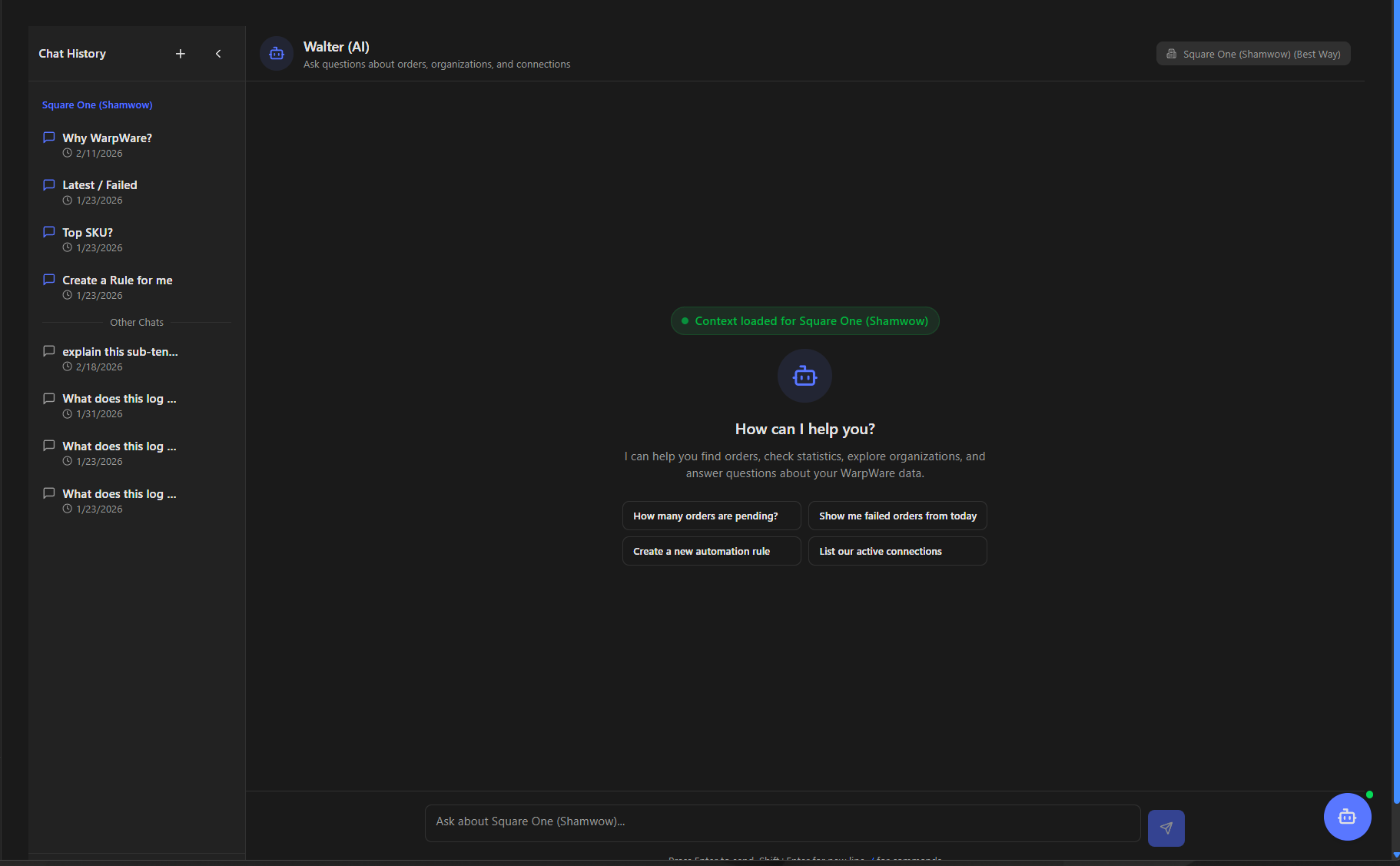The height and width of the screenshot is (866, 1400).
Task: Click the 'Square One (Shamwow)' sidebar group label
Action: coord(98,105)
